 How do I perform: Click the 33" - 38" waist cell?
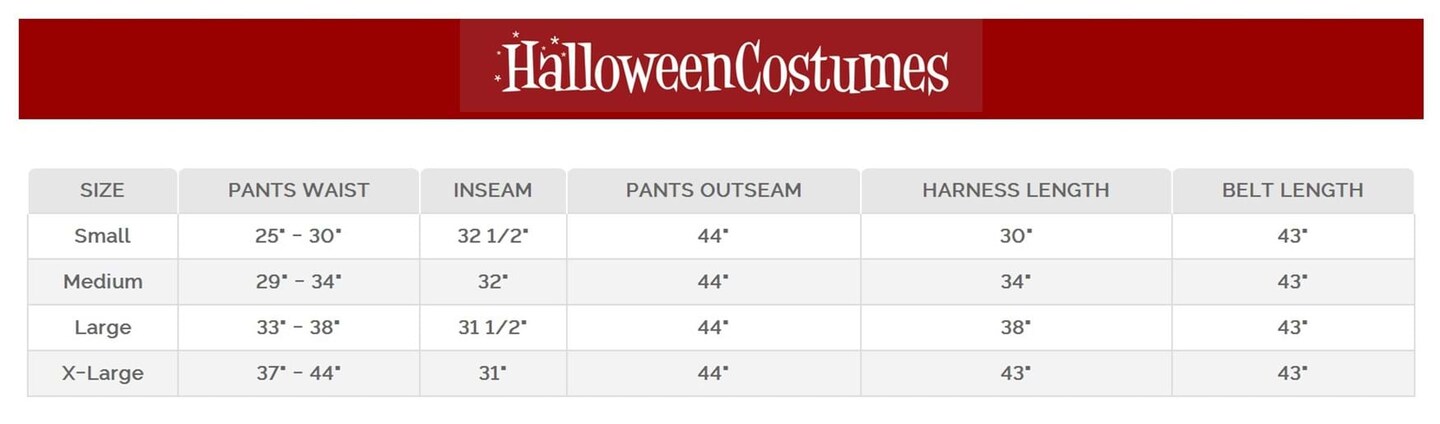tap(298, 327)
